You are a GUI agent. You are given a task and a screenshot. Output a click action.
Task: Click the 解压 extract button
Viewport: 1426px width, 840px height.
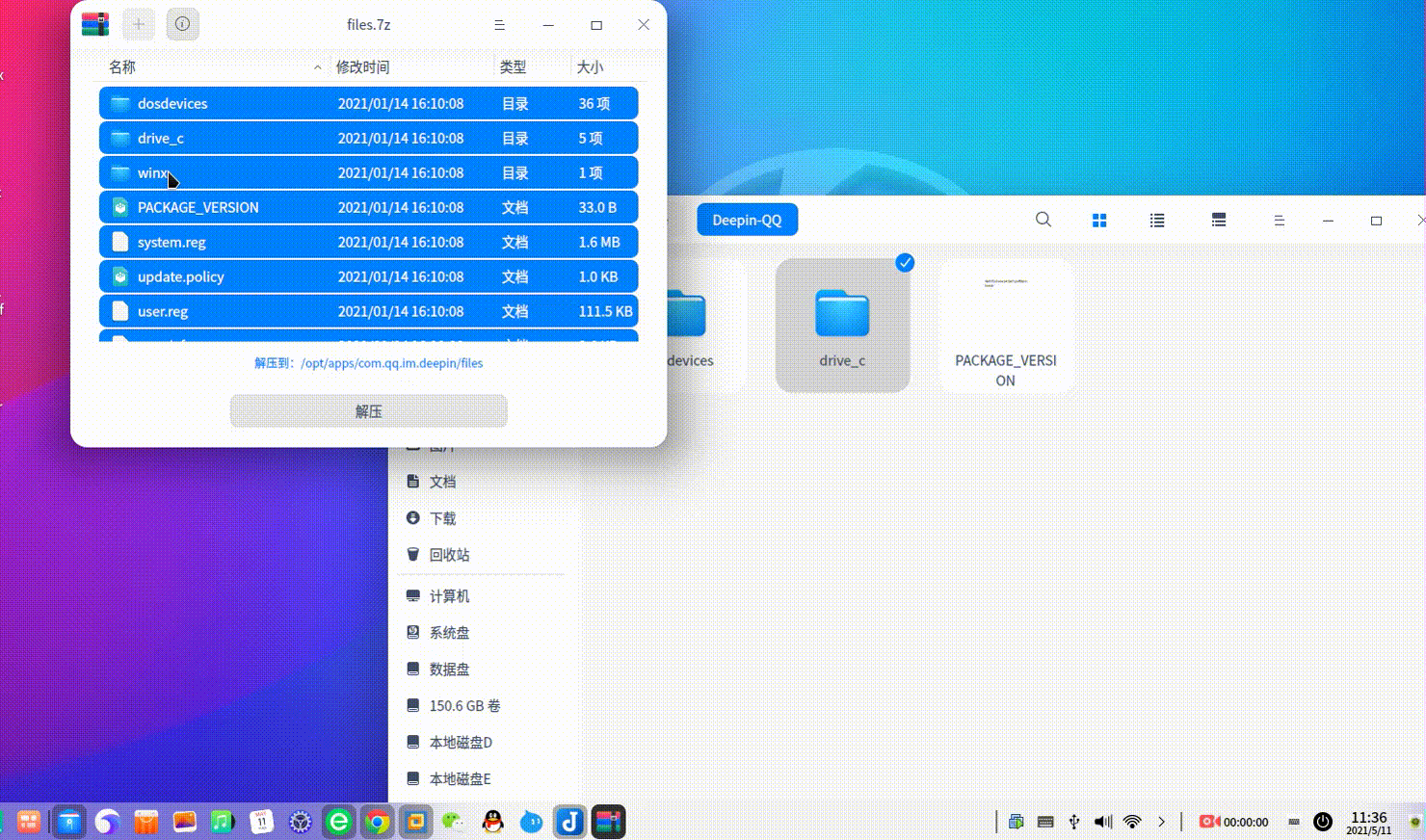click(x=368, y=411)
